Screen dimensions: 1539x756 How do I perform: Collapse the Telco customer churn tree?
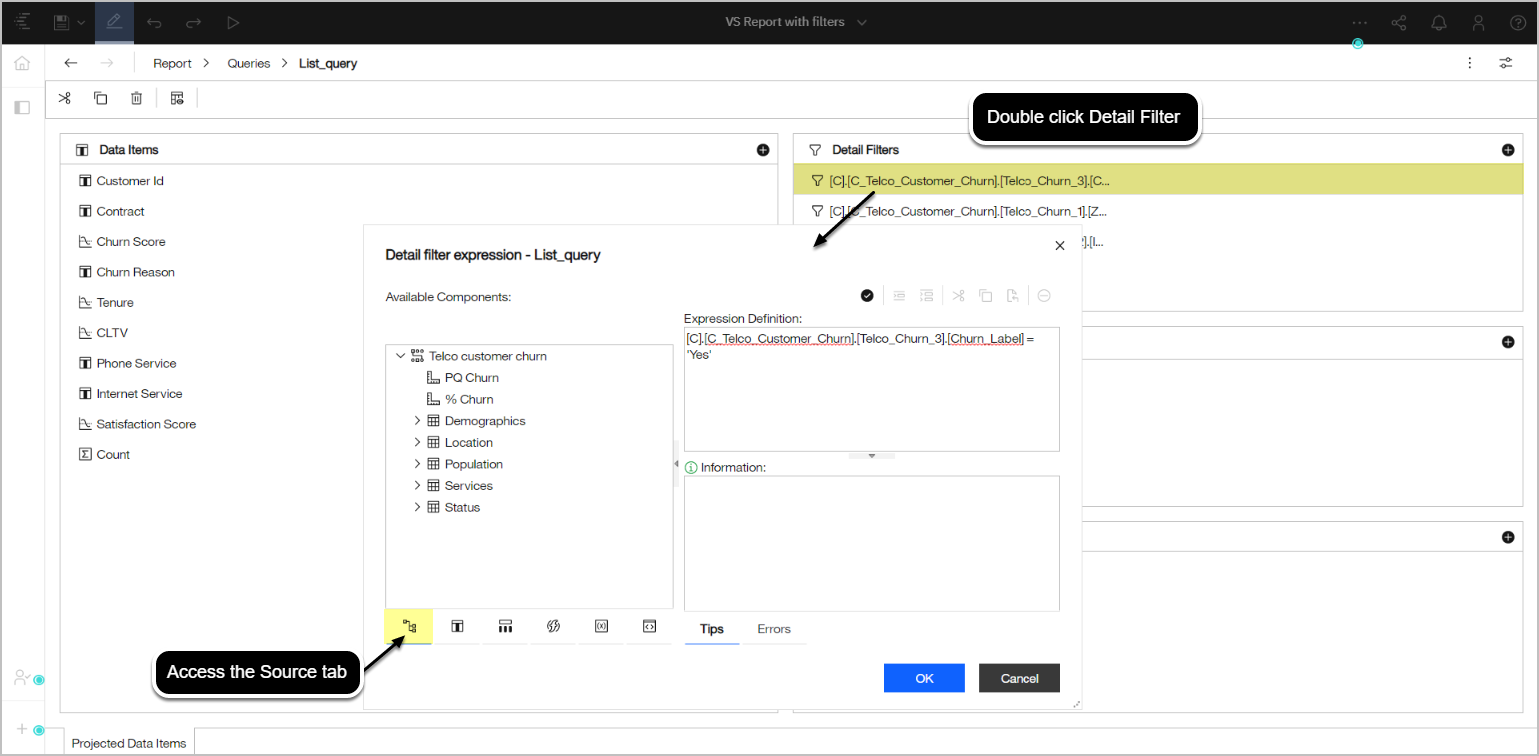click(400, 356)
